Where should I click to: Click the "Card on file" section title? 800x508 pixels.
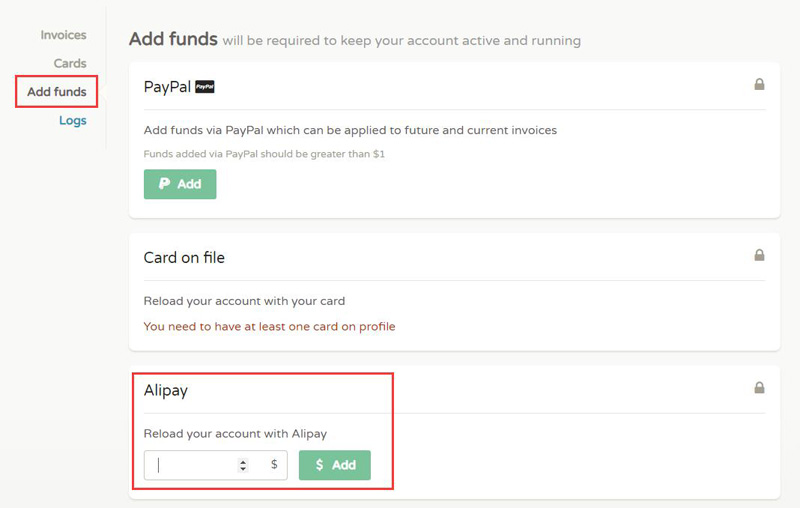pos(184,257)
